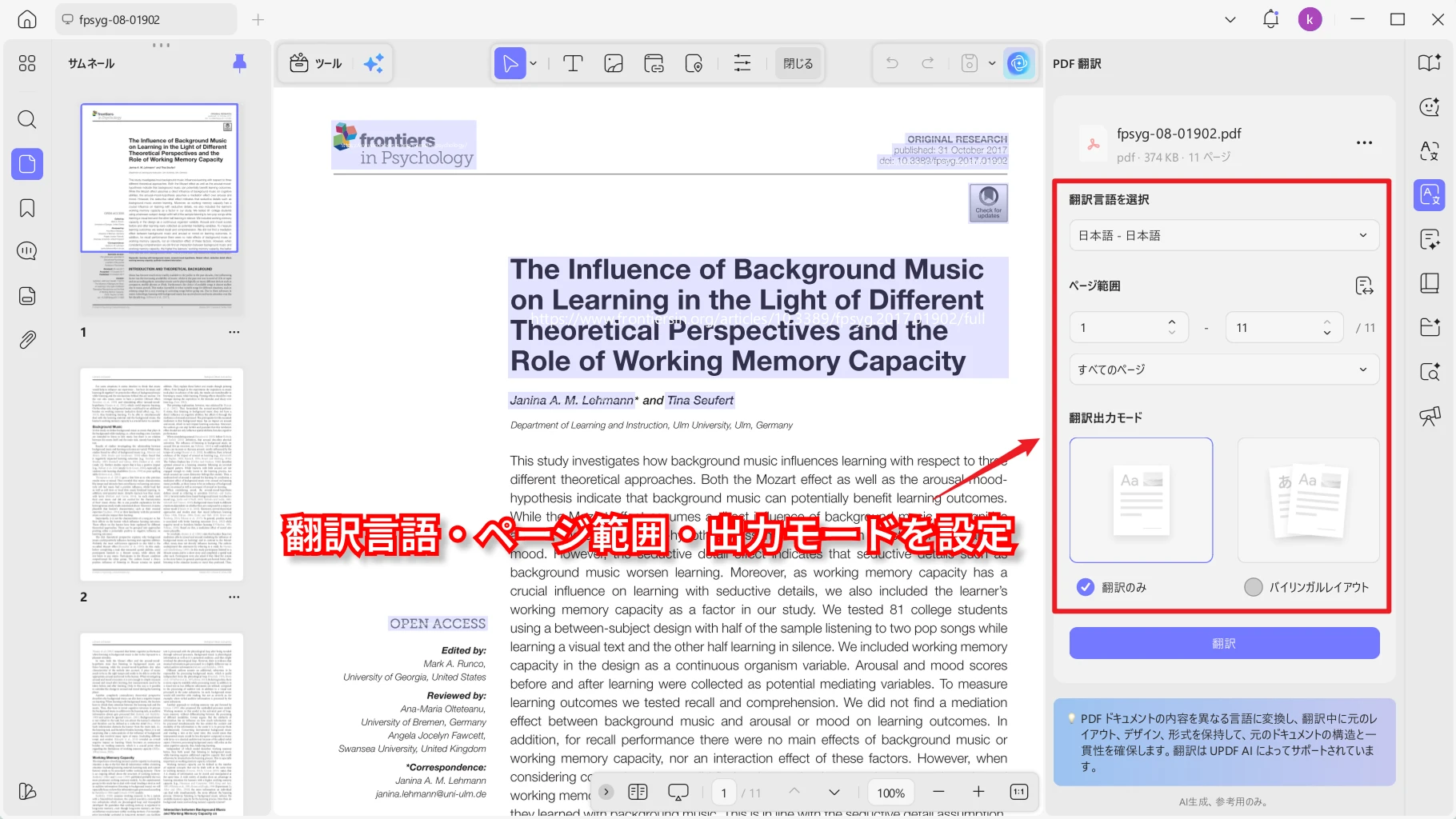Click the Check for updates badge

point(988,202)
